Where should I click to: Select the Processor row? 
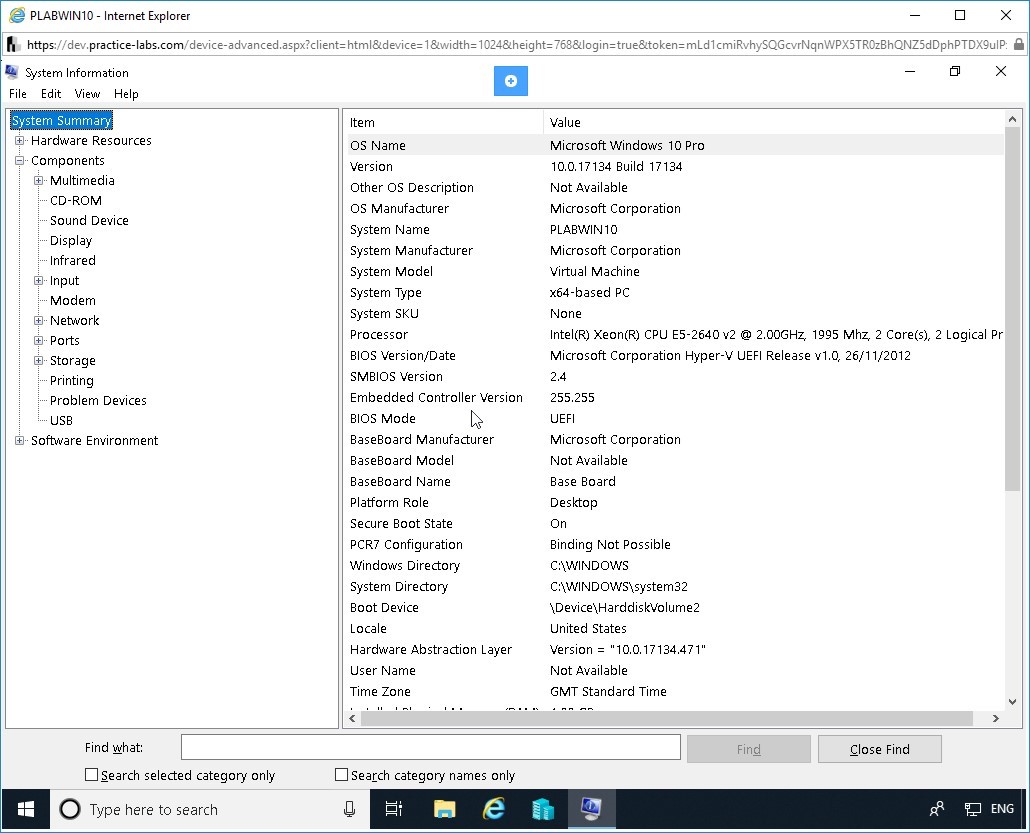click(x=675, y=334)
